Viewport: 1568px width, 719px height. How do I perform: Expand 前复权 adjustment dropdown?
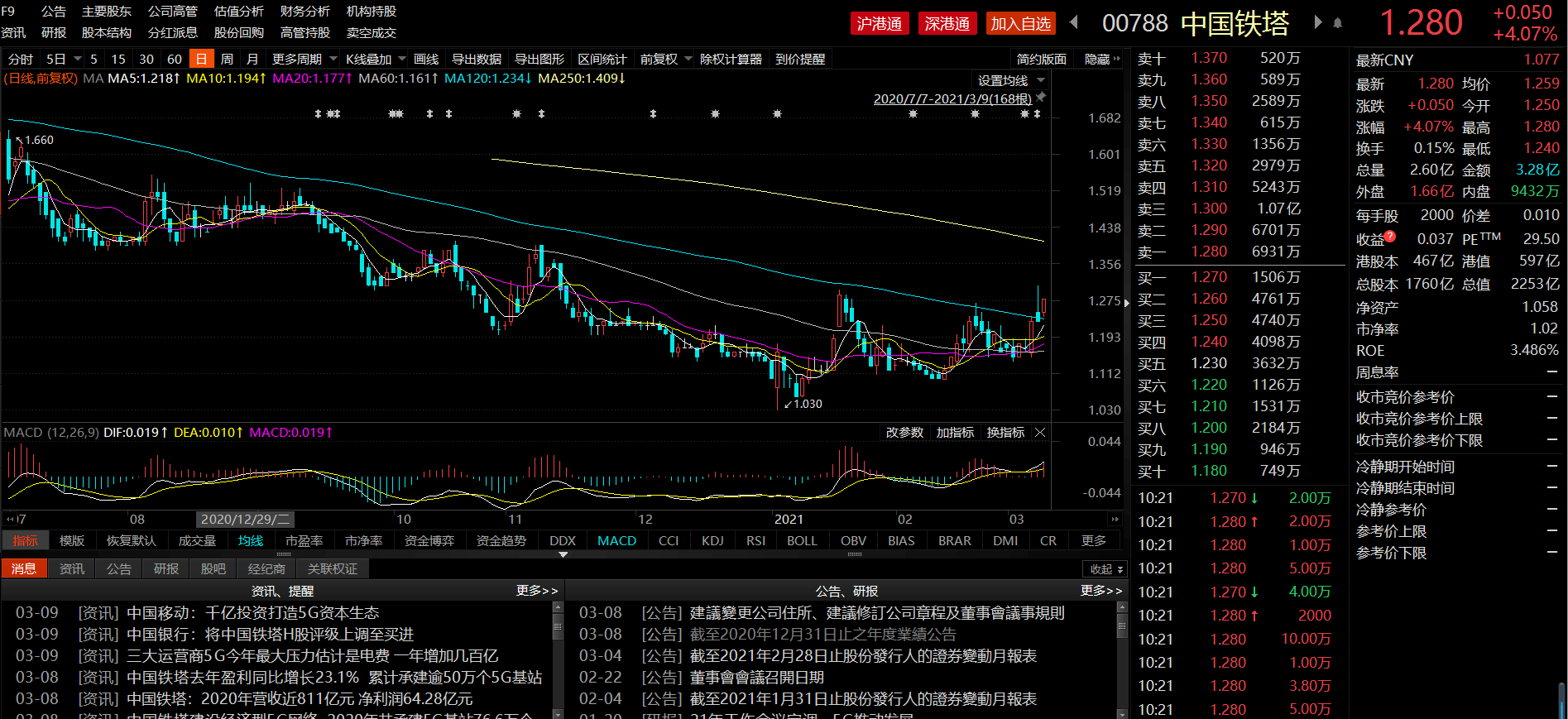click(688, 59)
